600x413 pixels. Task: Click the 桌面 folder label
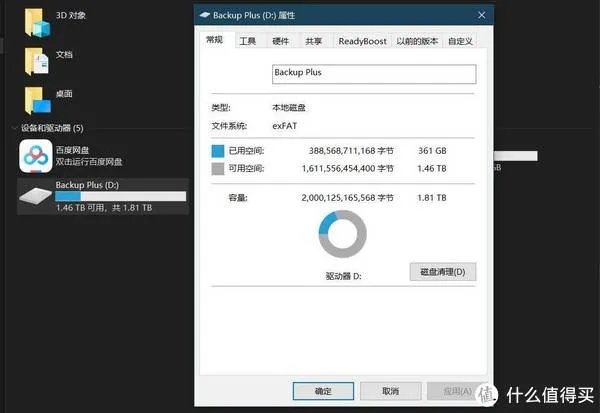[x=64, y=93]
